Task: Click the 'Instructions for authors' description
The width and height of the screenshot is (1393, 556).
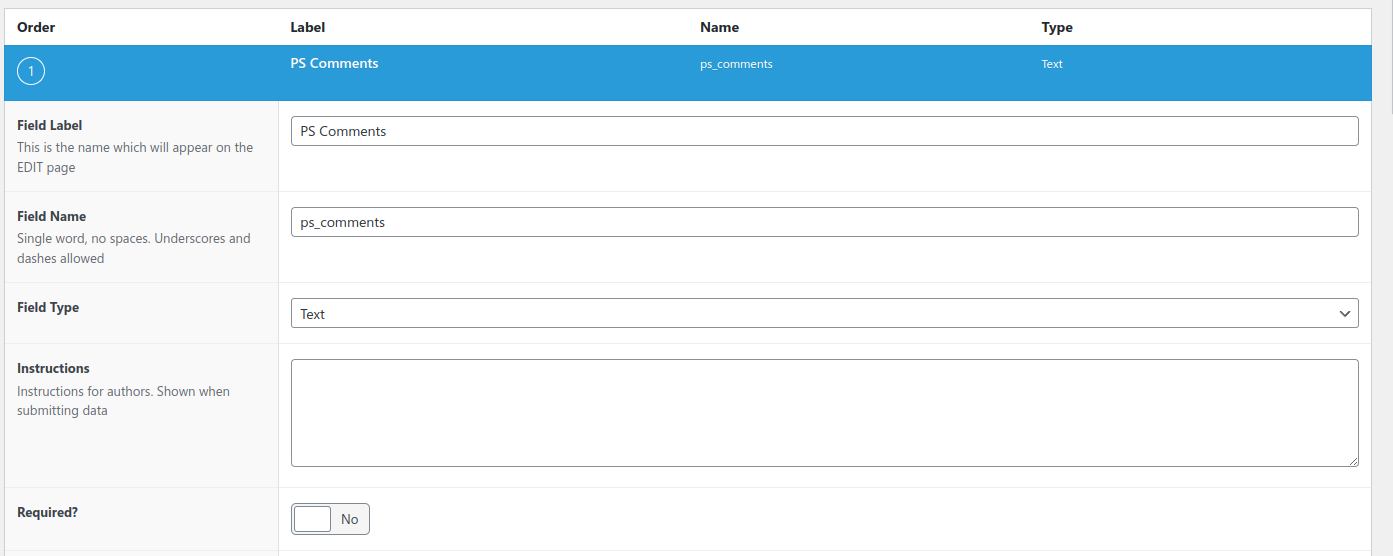Action: point(123,401)
